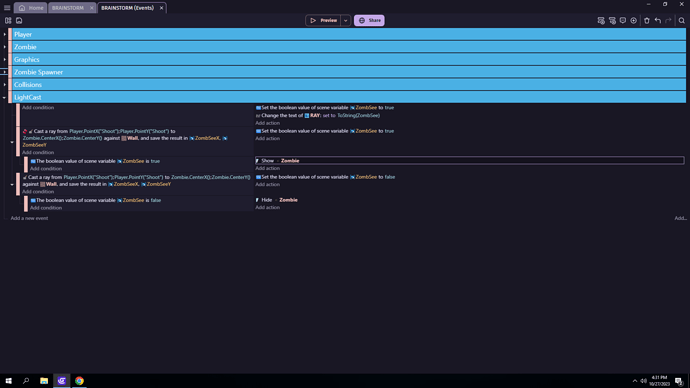Click the circled plus add-other-event icon
This screenshot has width=690, height=388.
point(634,21)
